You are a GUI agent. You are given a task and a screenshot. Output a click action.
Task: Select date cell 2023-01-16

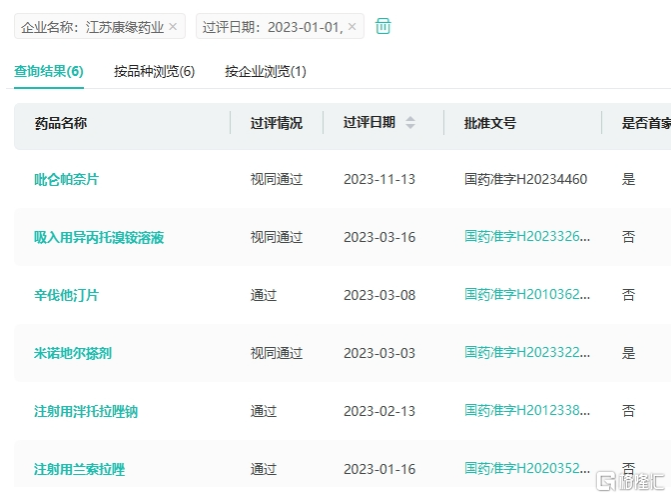coord(380,469)
